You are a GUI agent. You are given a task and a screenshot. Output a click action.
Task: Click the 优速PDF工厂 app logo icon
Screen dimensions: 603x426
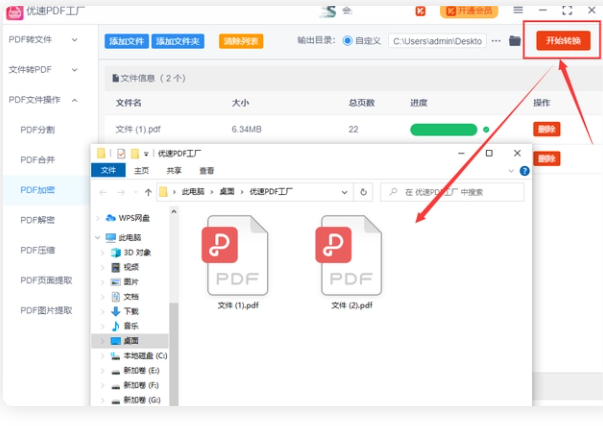[x=15, y=13]
